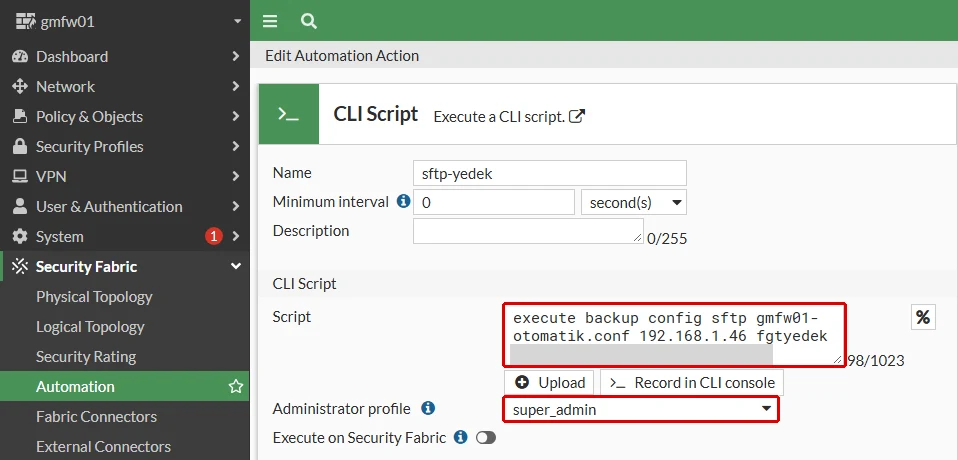This screenshot has height=460, width=958.
Task: Click the Security Profiles padlock icon
Action: 20,146
